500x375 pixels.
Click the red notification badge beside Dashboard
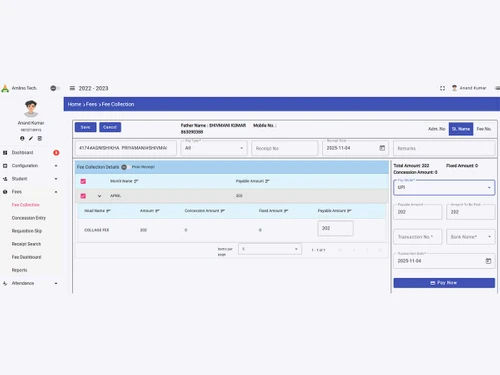click(56, 153)
